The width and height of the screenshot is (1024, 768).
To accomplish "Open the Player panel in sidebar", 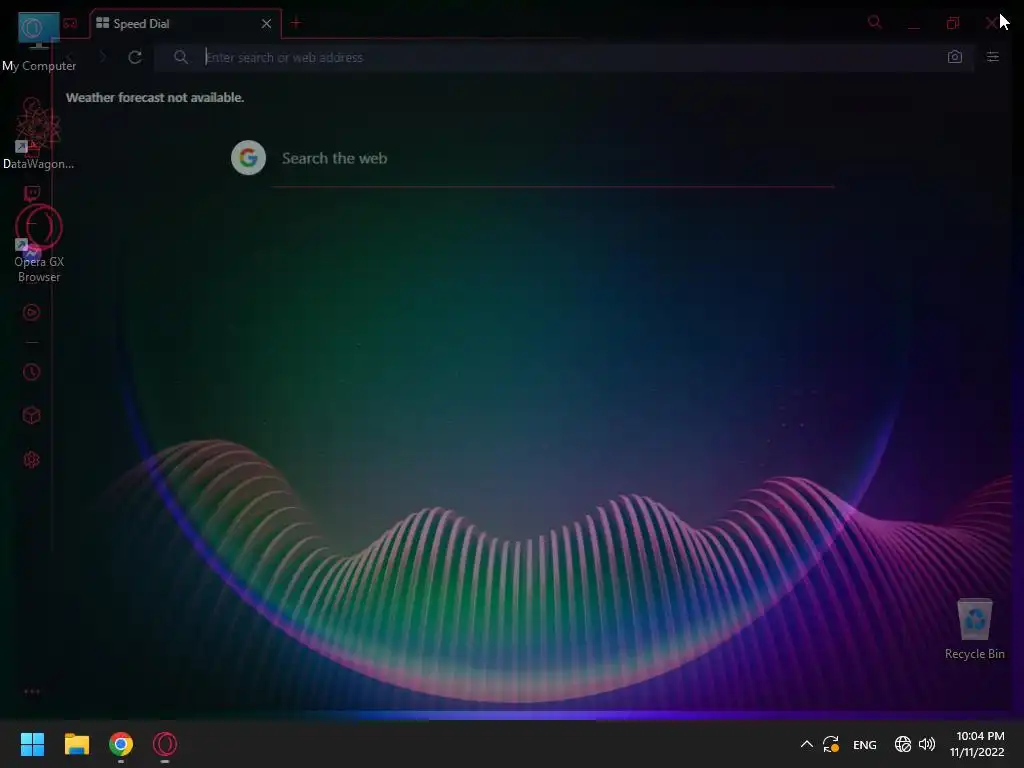I will (31, 312).
